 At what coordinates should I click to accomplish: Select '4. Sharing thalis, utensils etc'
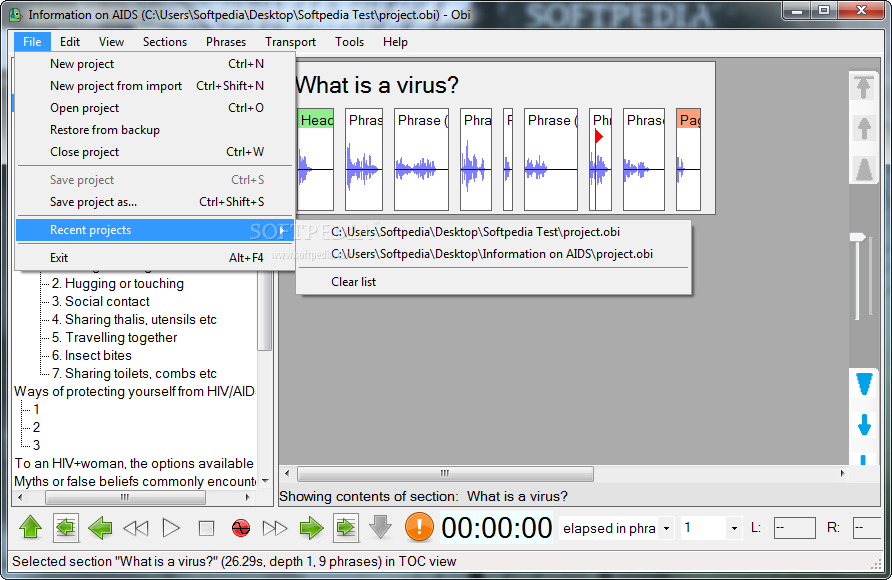(x=134, y=320)
